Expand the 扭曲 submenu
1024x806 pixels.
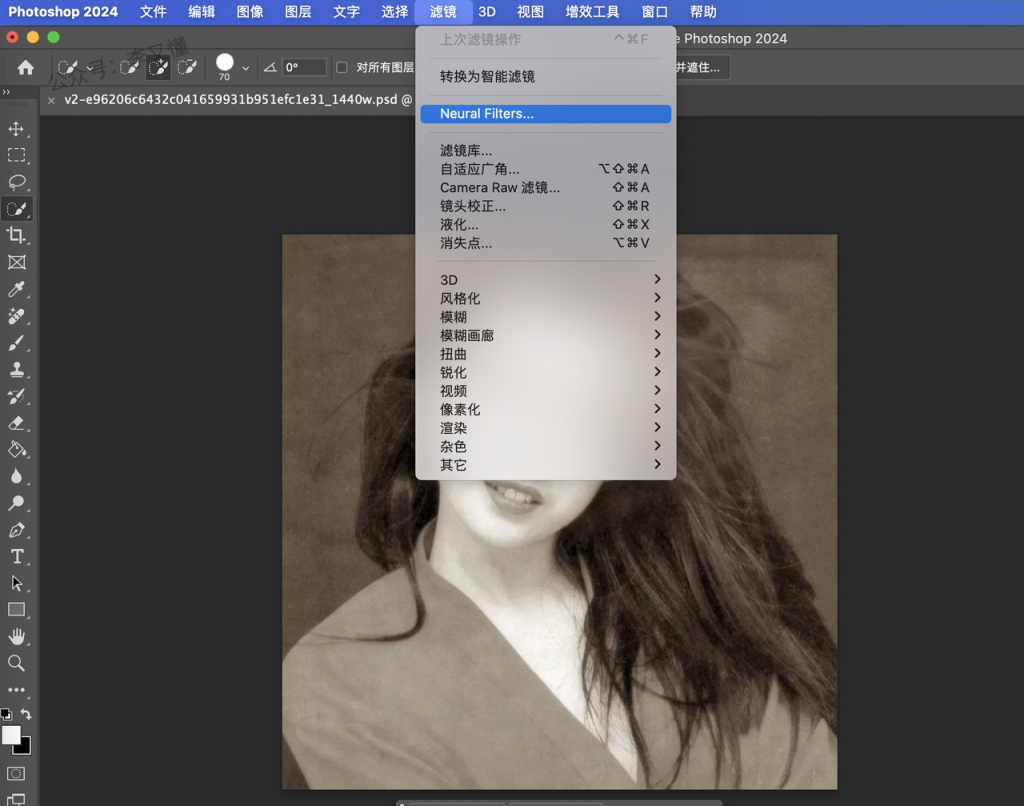[545, 354]
